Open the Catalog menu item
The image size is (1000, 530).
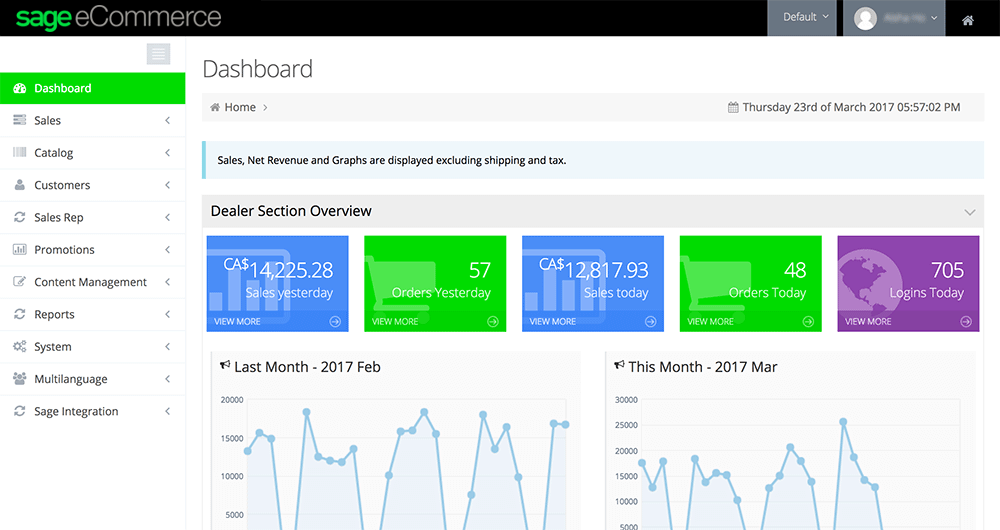click(92, 153)
